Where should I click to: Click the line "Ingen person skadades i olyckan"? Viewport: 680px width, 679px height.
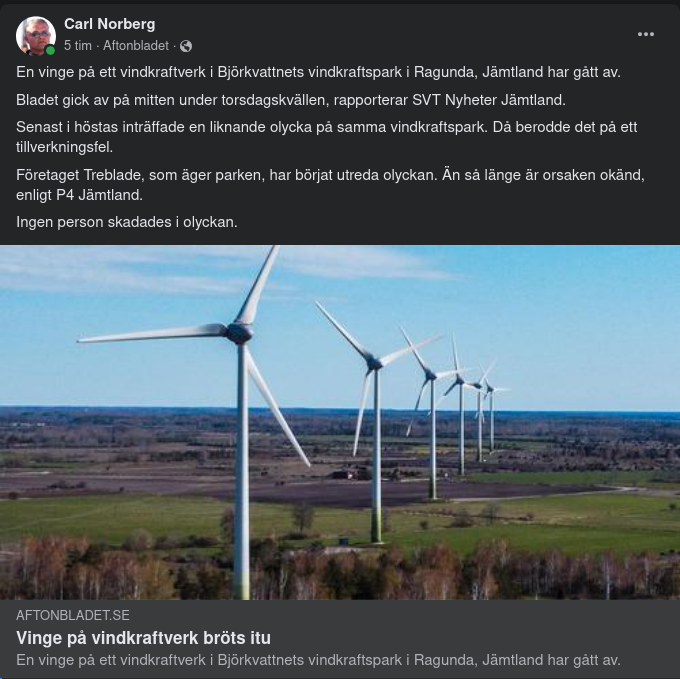[x=127, y=222]
